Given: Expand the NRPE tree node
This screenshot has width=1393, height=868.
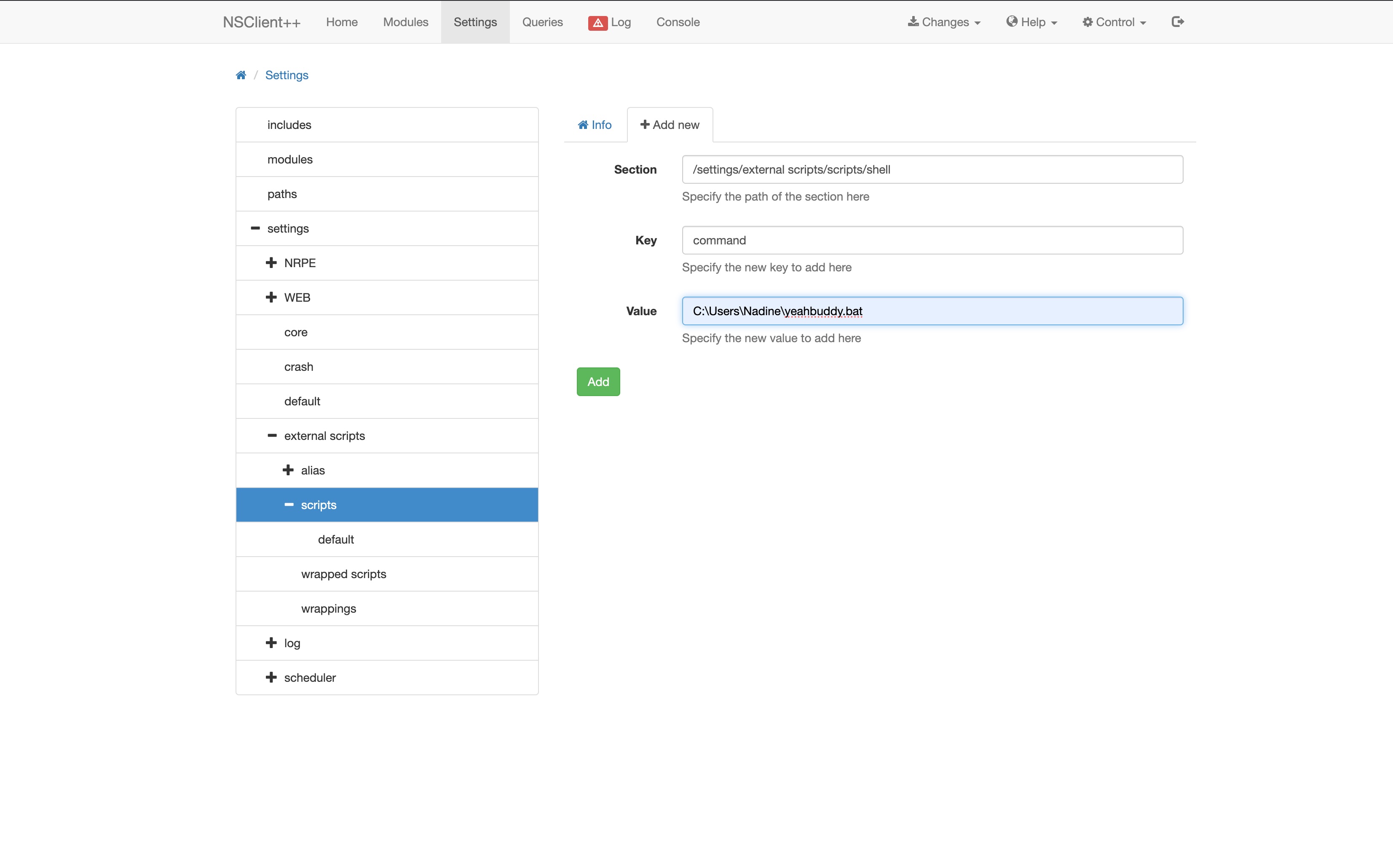Looking at the screenshot, I should (x=271, y=263).
